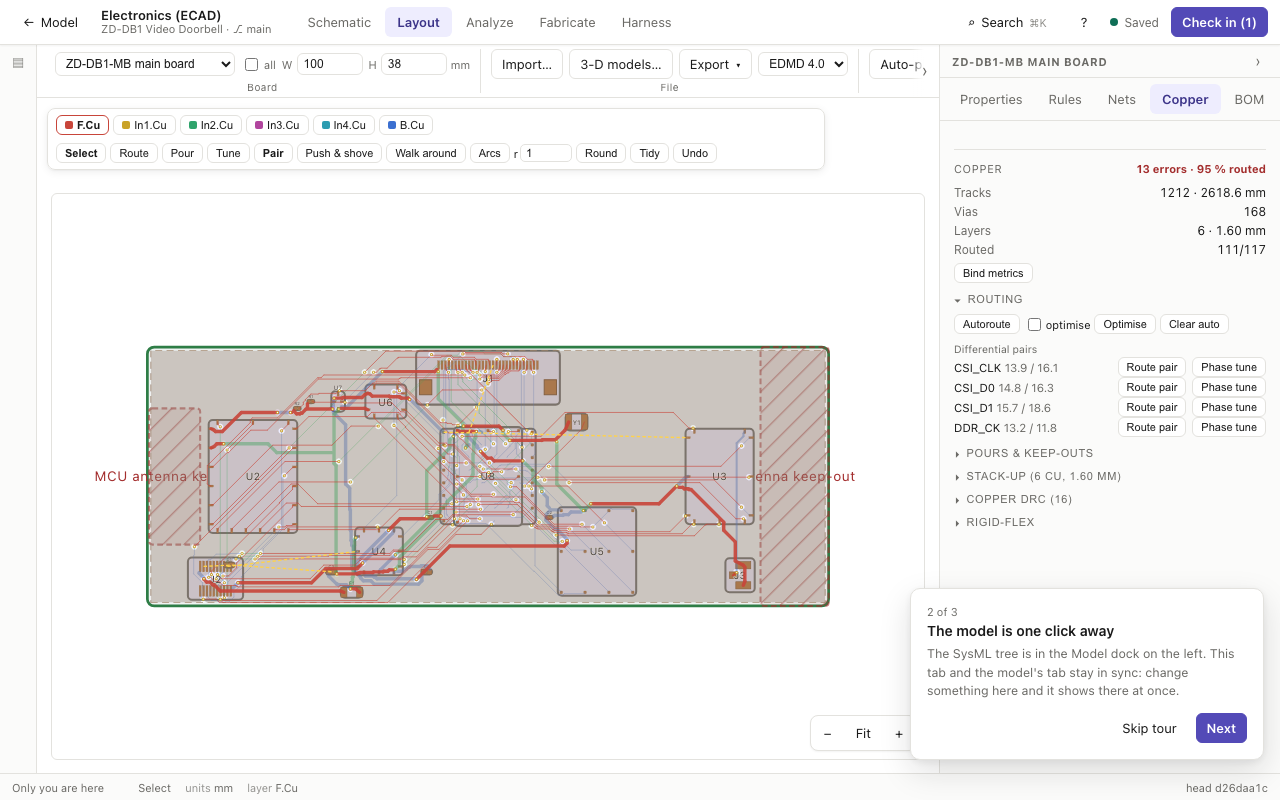Select the In1.Cu copper layer
Screen dimensions: 1280x800
coord(144,125)
